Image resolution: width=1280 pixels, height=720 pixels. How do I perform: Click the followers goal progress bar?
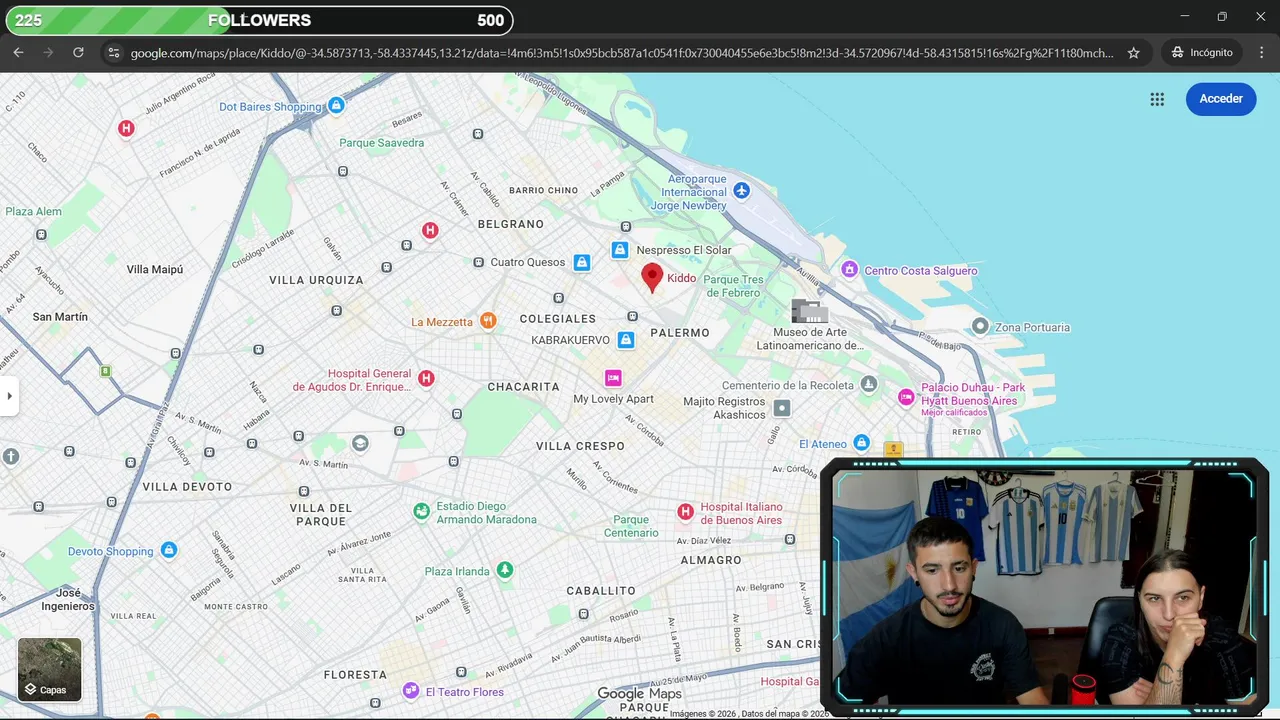[x=260, y=20]
